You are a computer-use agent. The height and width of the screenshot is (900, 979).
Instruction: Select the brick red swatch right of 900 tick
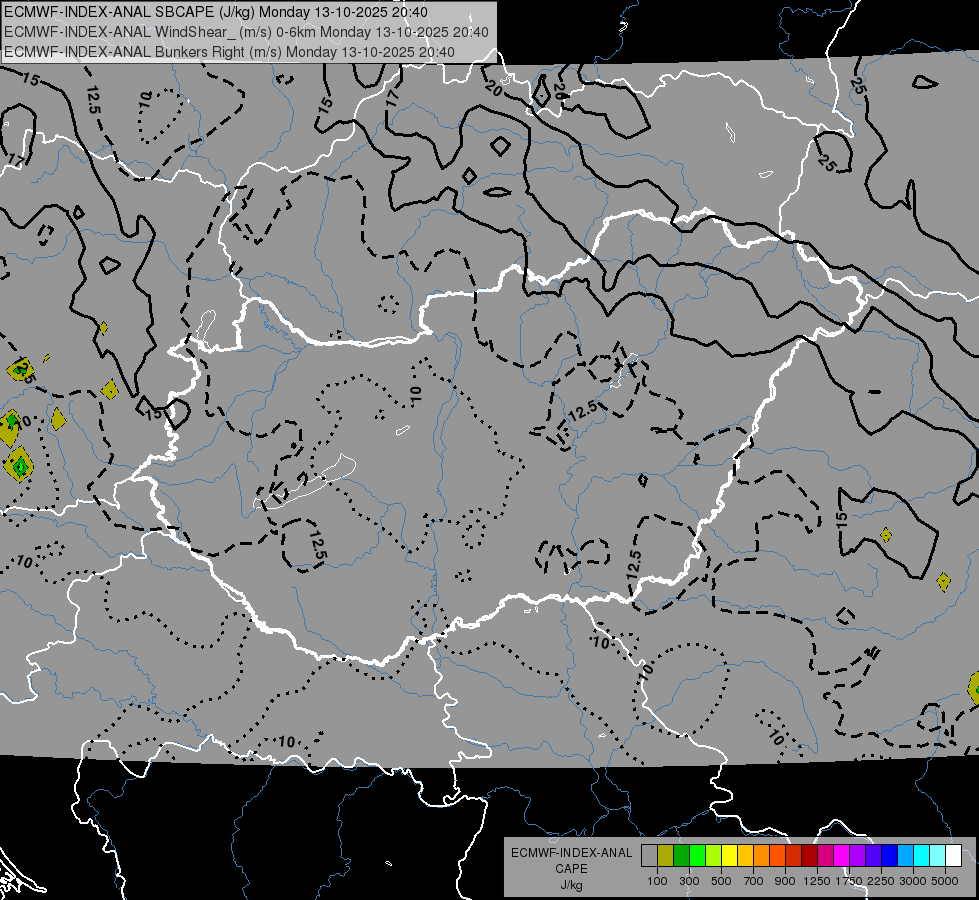click(794, 856)
